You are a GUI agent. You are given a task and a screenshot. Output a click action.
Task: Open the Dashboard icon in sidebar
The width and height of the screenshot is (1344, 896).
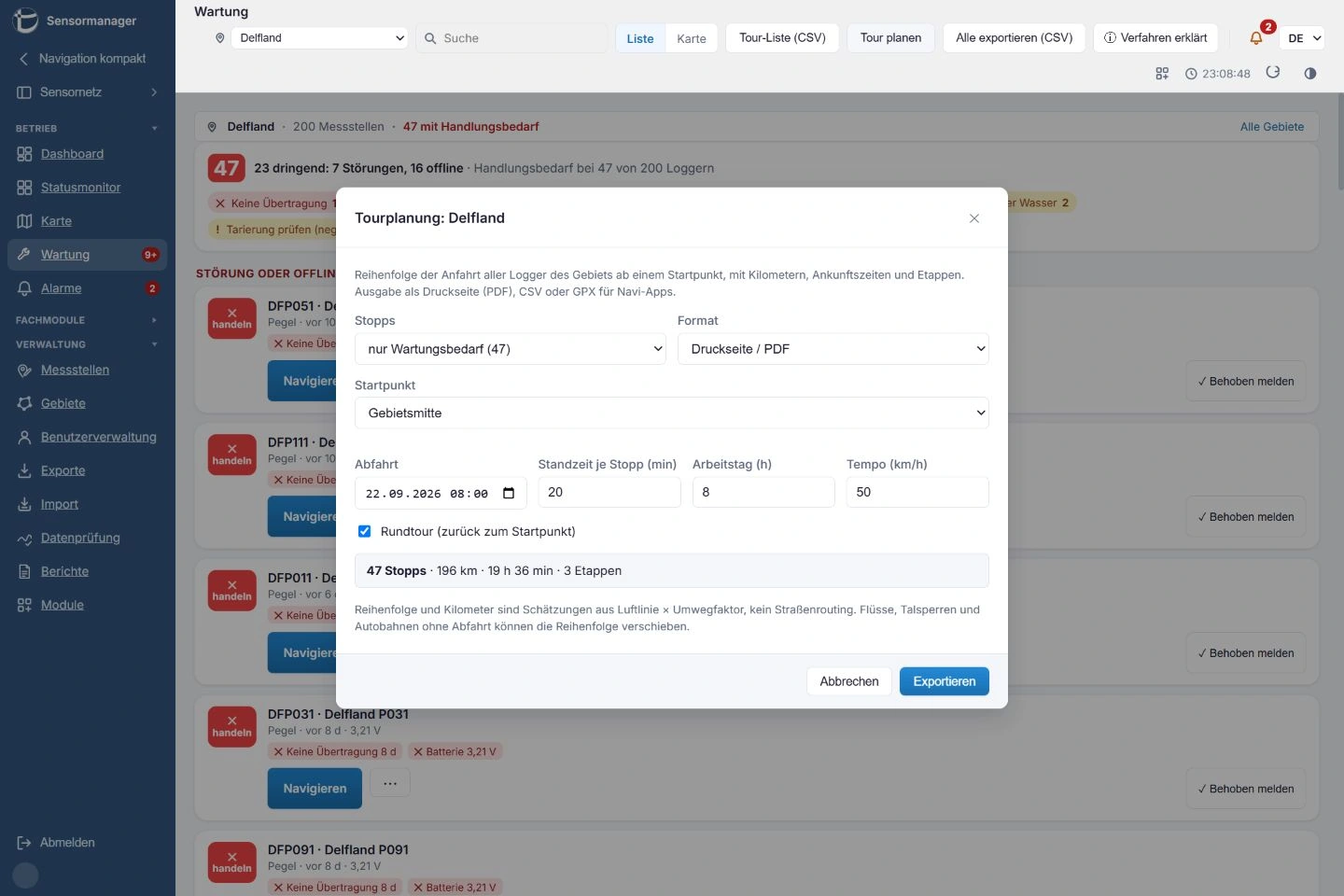click(24, 154)
